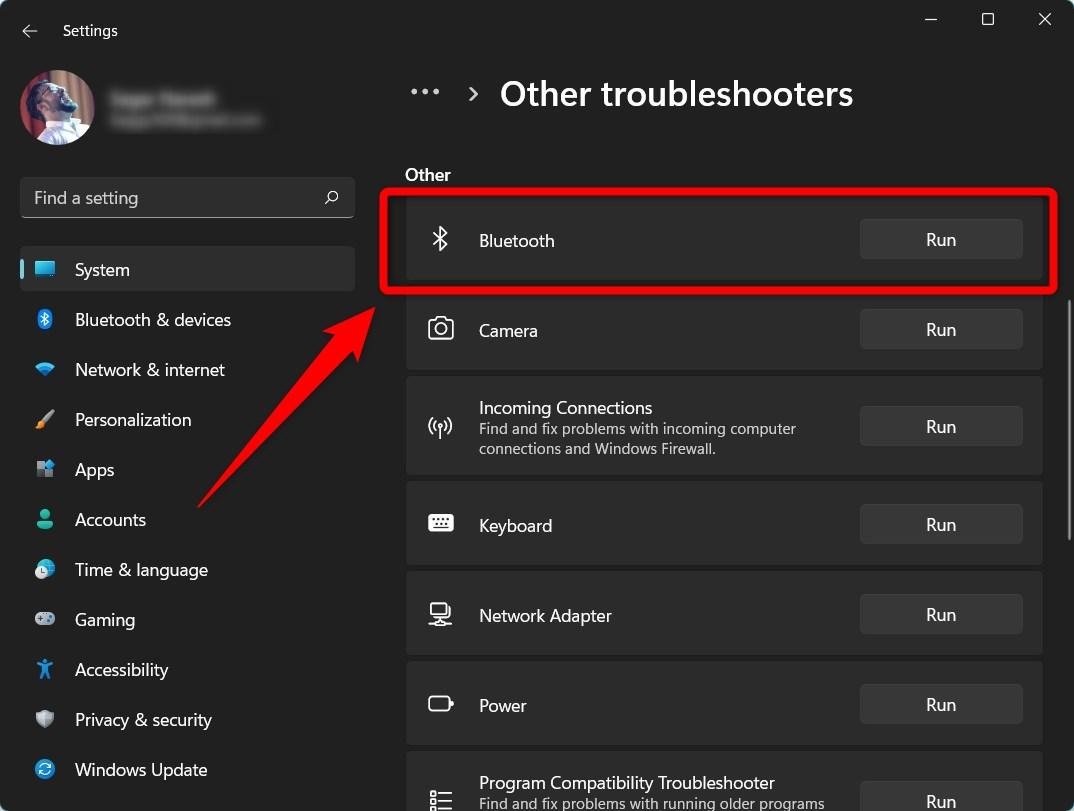1074x811 pixels.
Task: Click the user profile picture
Action: coord(57,107)
